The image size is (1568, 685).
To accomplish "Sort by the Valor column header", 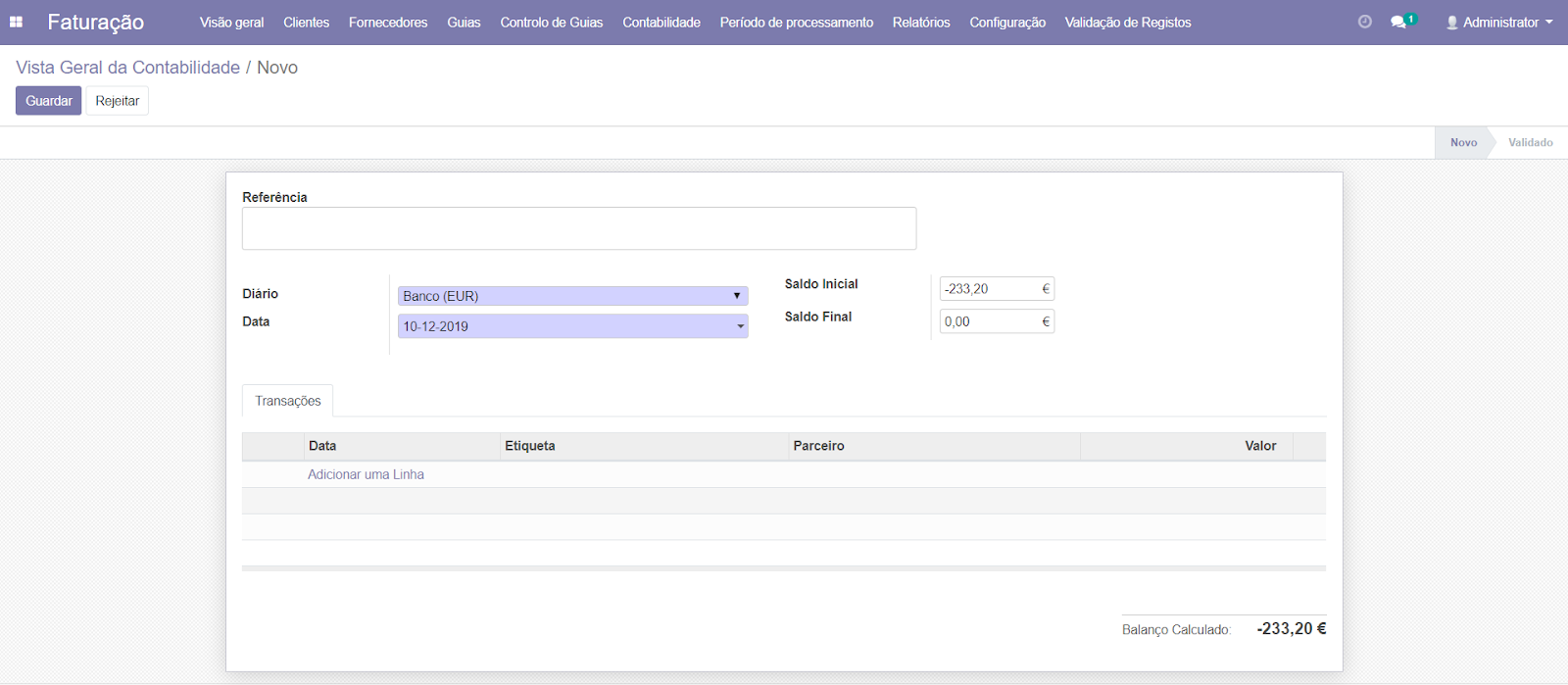I will pyautogui.click(x=1259, y=446).
